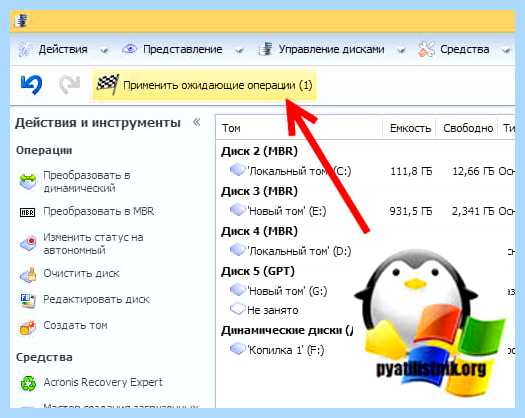Click the unallocated space icon Не занято
This screenshot has height=418, width=525.
tap(238, 309)
